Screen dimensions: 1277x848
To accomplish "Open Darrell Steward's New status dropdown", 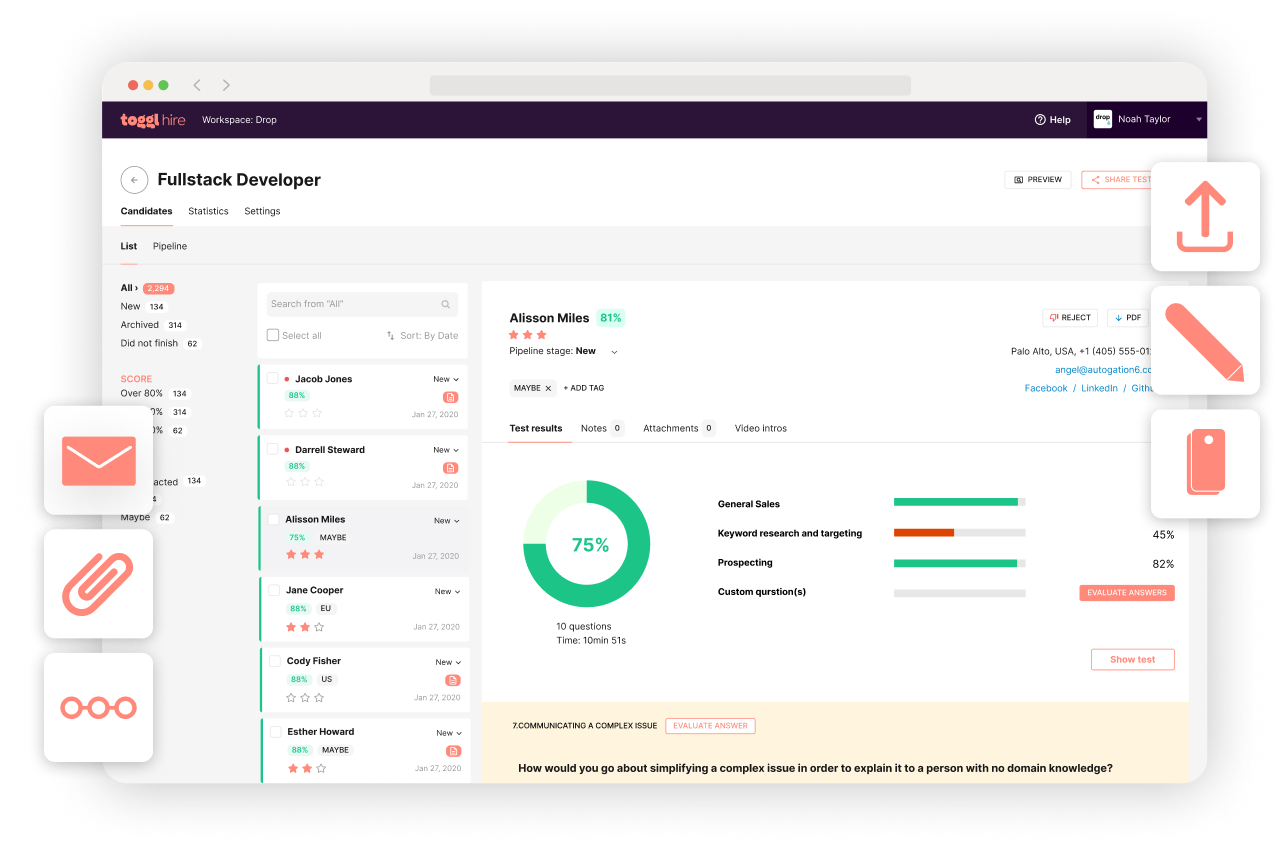I will pos(446,450).
